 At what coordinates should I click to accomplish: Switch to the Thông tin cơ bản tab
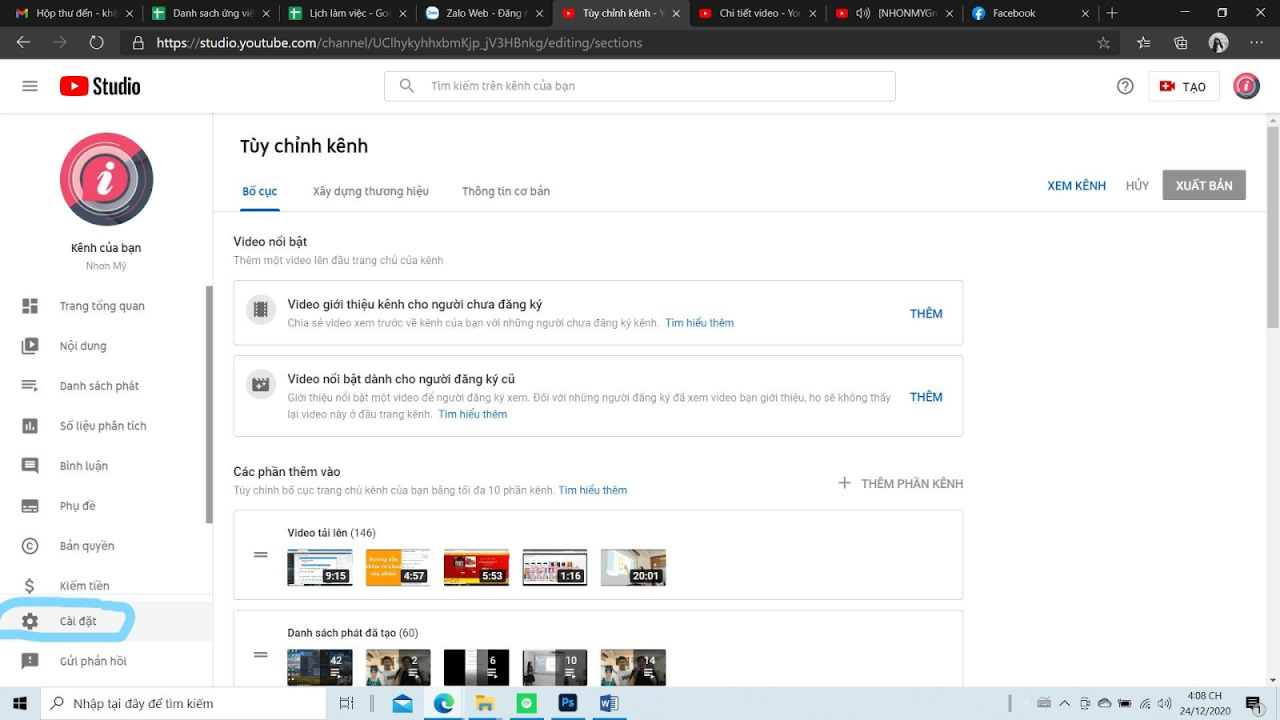[x=506, y=191]
